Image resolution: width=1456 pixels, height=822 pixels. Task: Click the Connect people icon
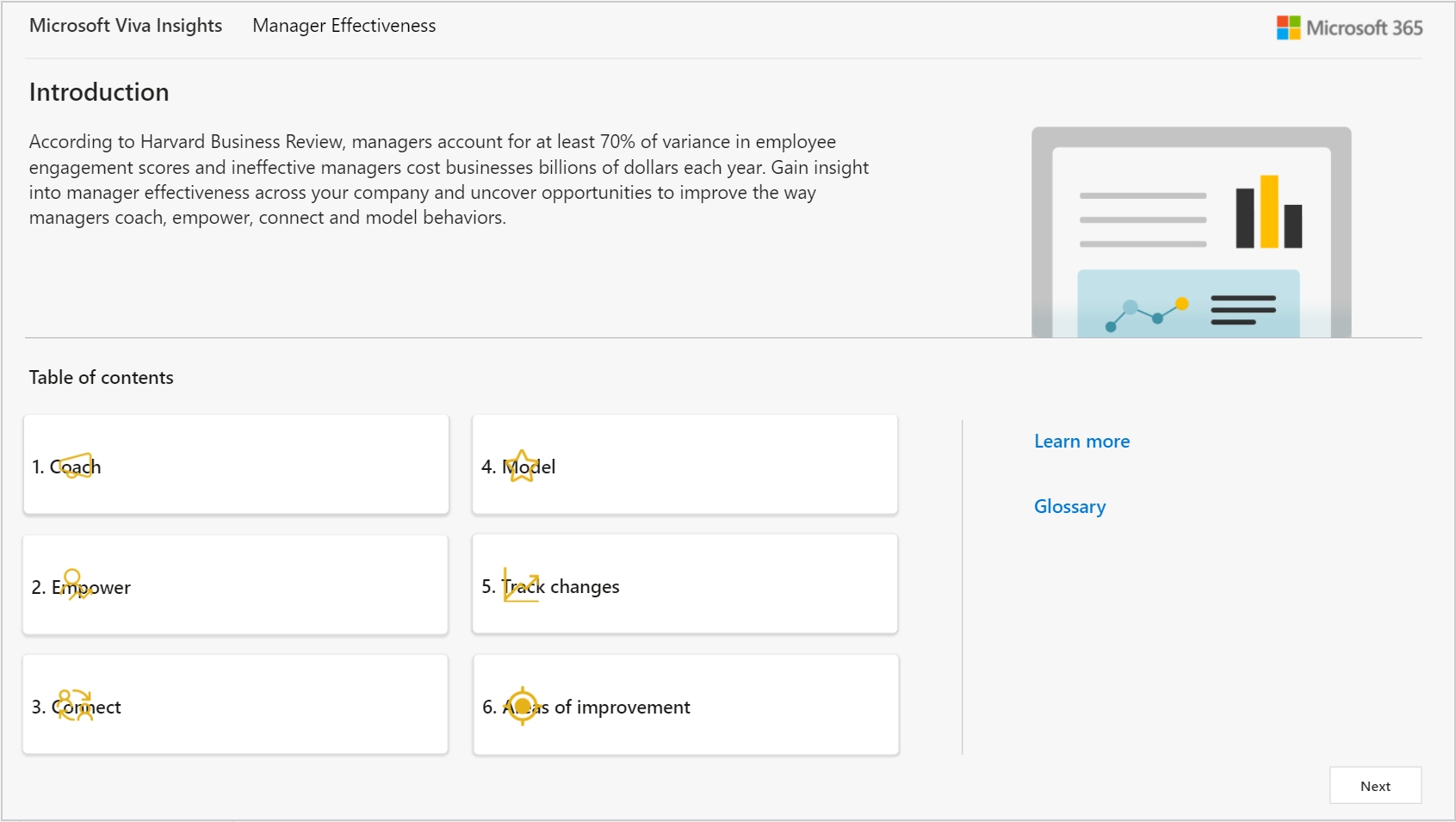tap(75, 705)
